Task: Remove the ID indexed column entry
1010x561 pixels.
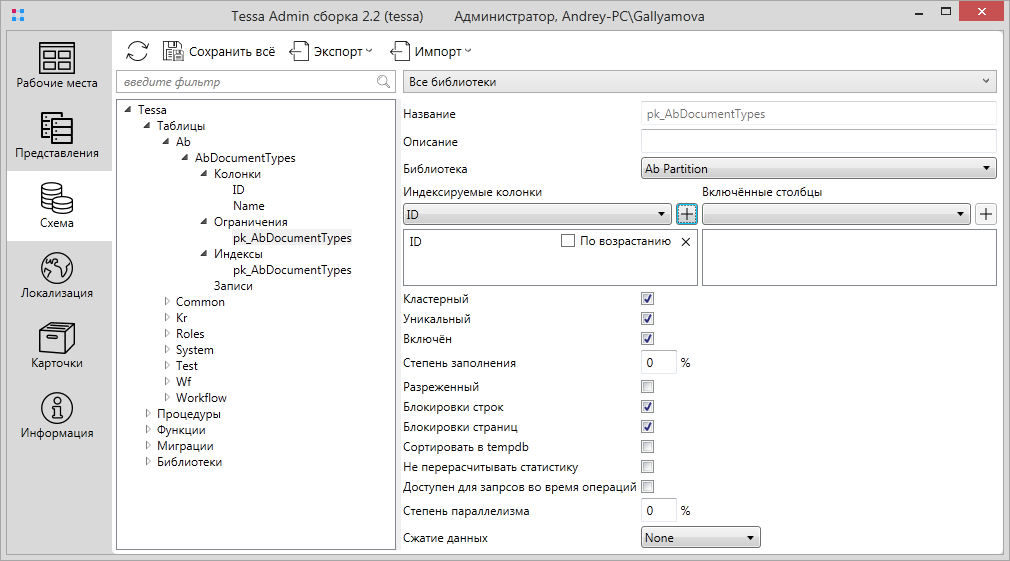Action: click(685, 242)
